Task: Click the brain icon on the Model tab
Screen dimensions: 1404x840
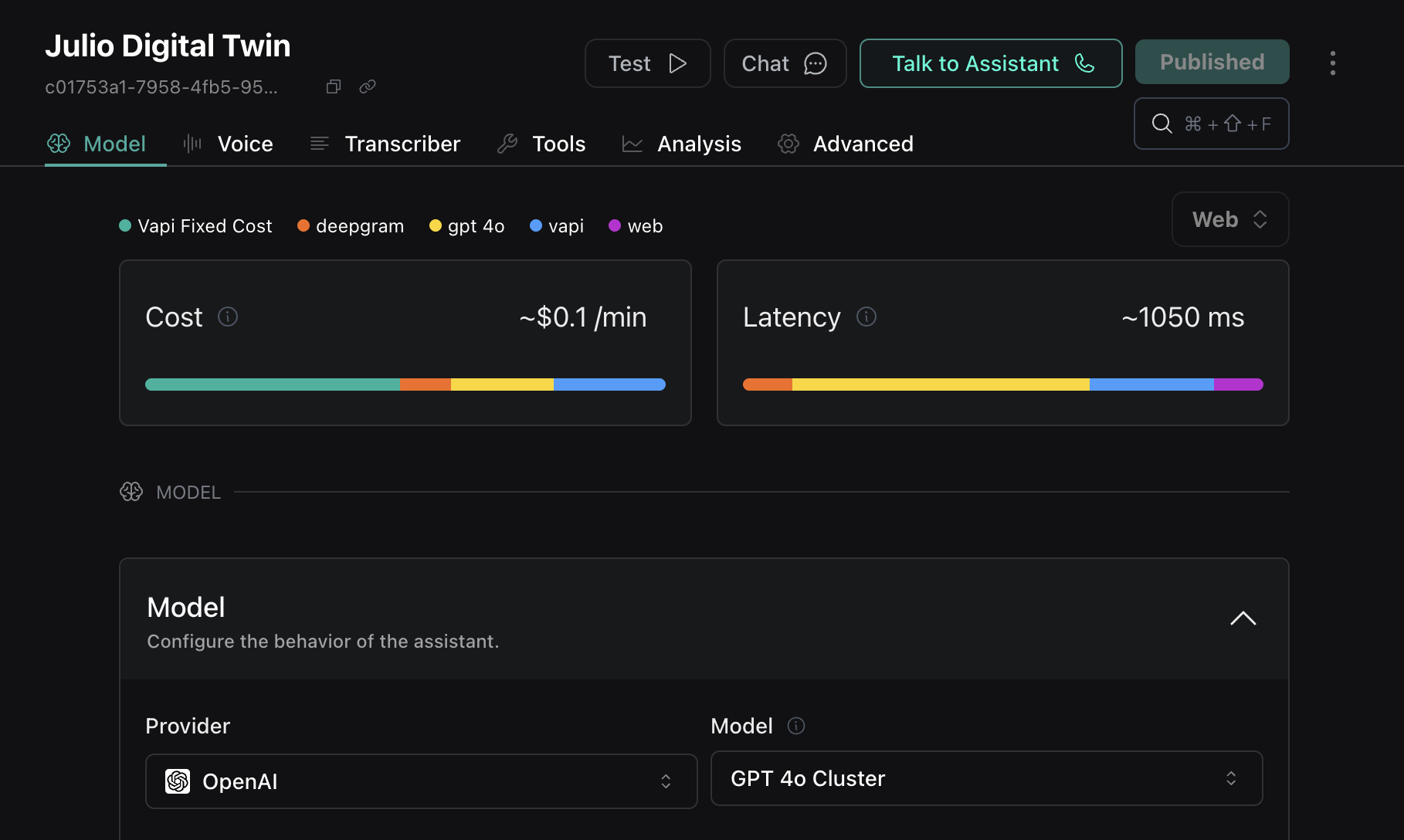Action: (59, 144)
